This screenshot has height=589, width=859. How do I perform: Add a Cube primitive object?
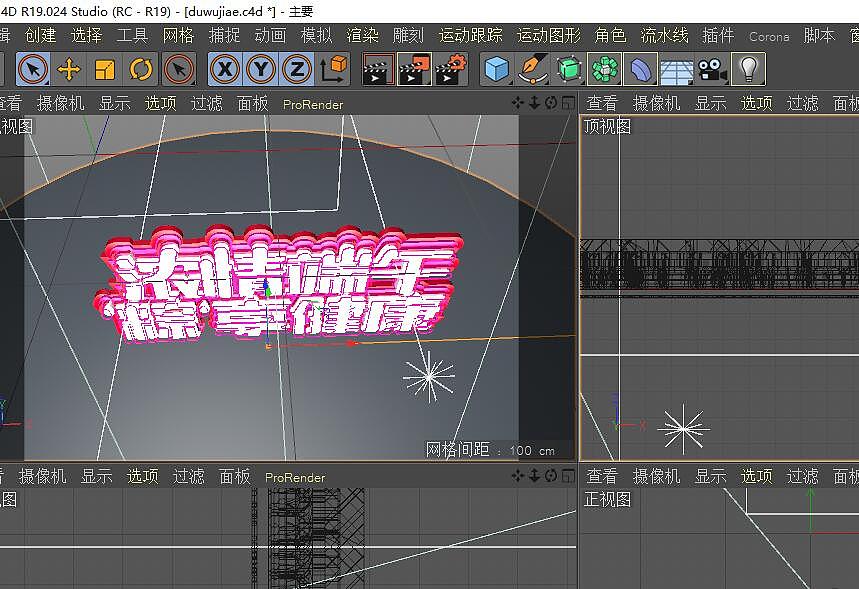coord(496,70)
